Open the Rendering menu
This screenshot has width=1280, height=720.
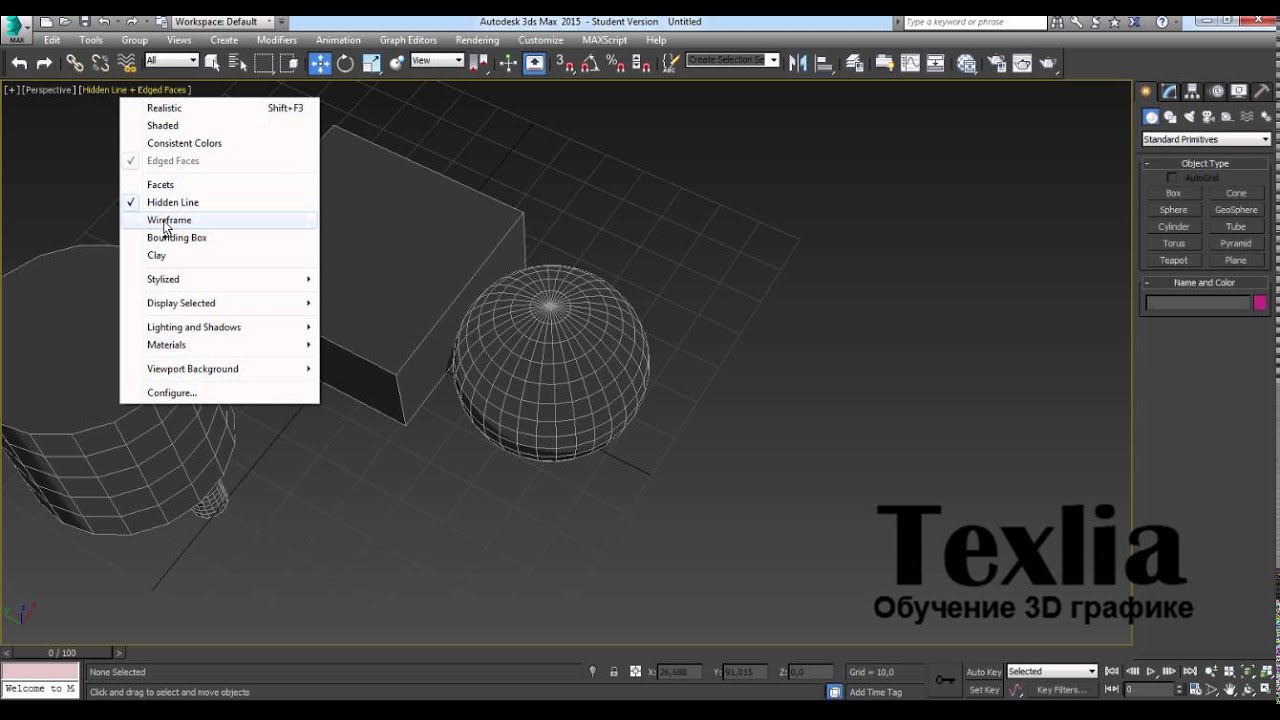pos(477,40)
